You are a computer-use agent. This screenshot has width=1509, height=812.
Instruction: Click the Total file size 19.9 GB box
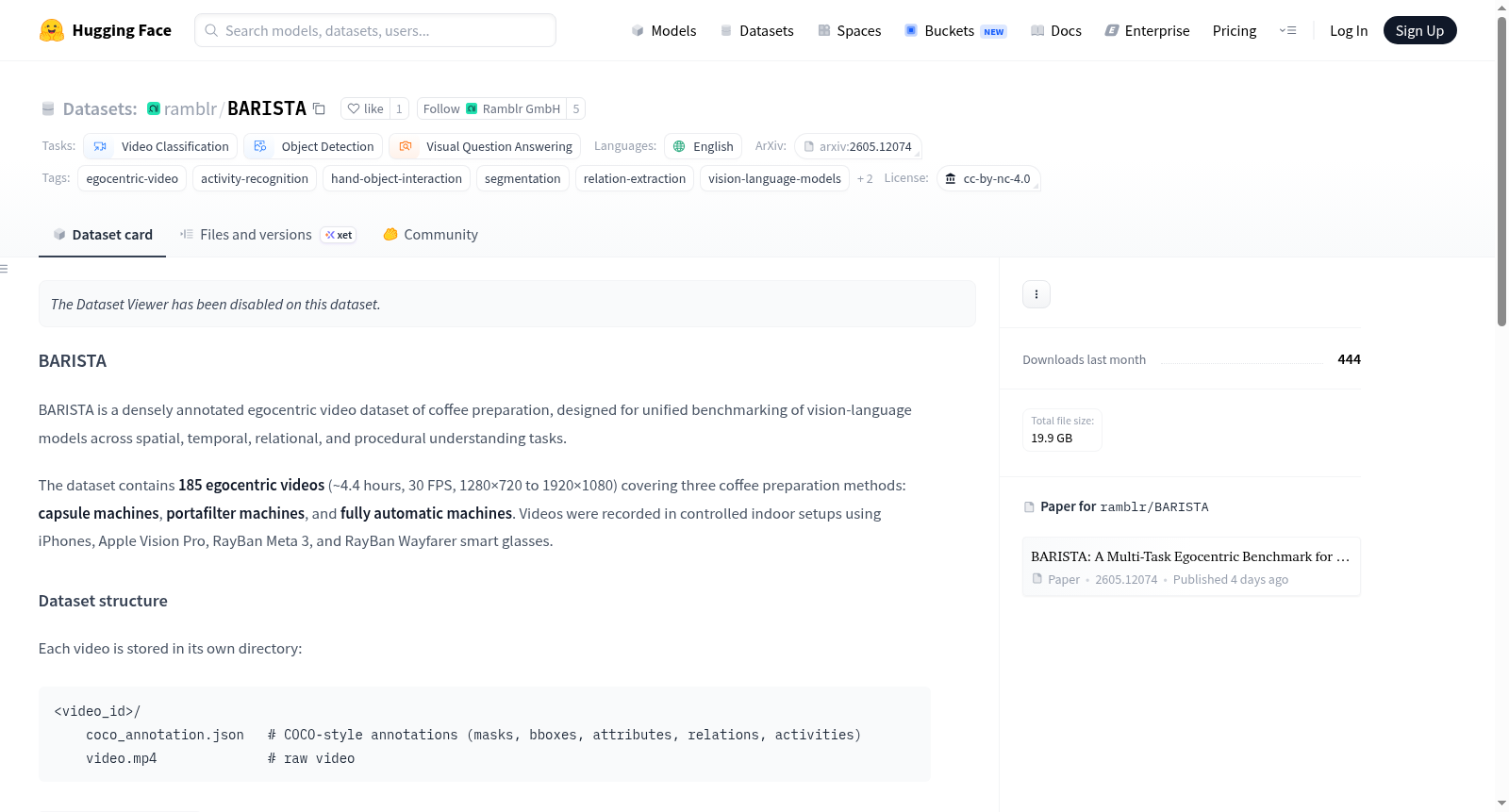point(1062,430)
